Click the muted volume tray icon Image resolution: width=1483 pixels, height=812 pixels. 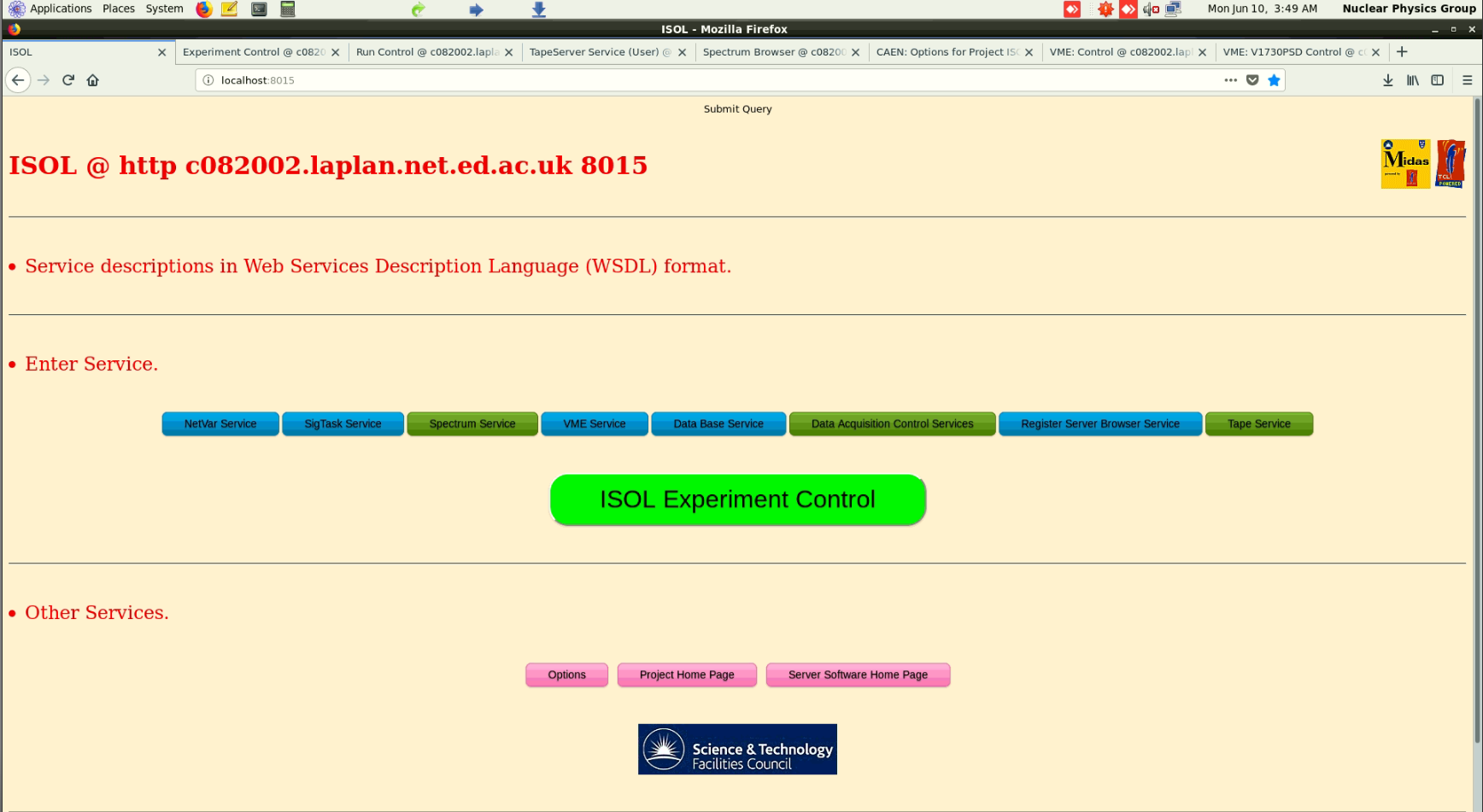click(x=1151, y=9)
